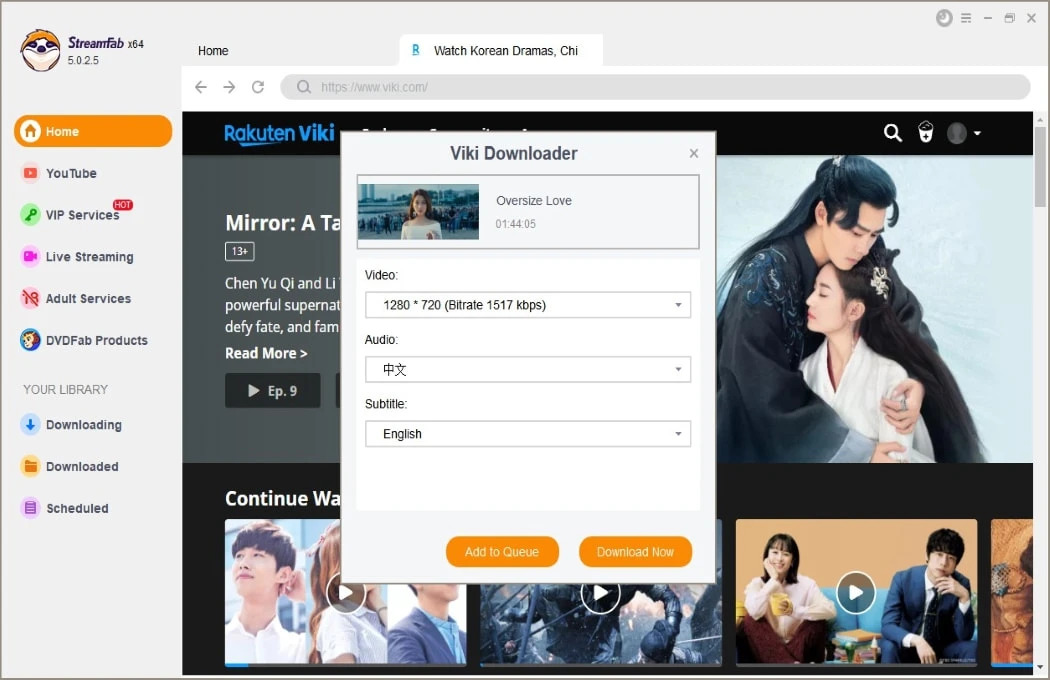Switch to the Home tab
1050x680 pixels.
[213, 51]
